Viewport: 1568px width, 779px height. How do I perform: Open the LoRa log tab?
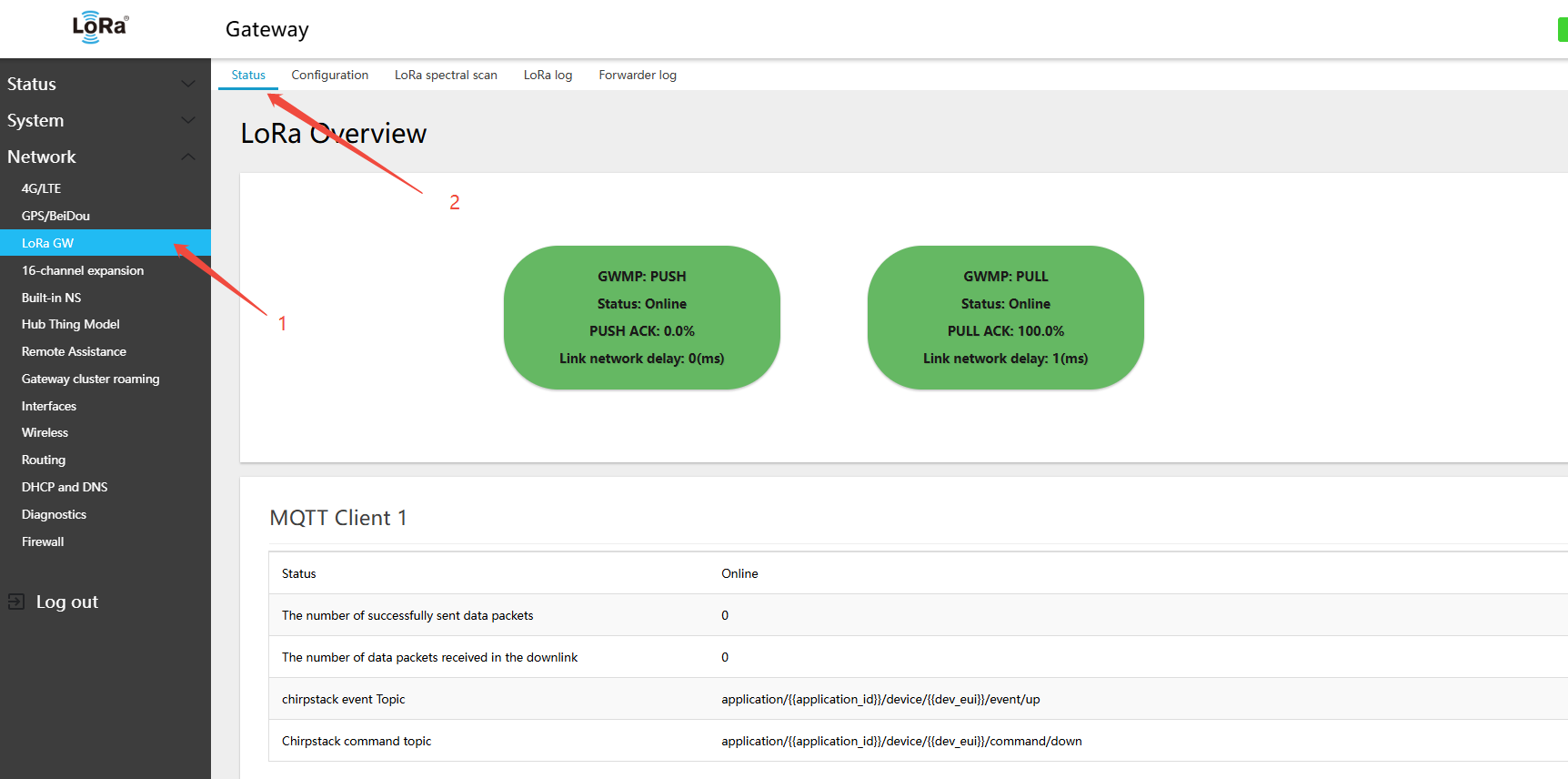pyautogui.click(x=548, y=75)
